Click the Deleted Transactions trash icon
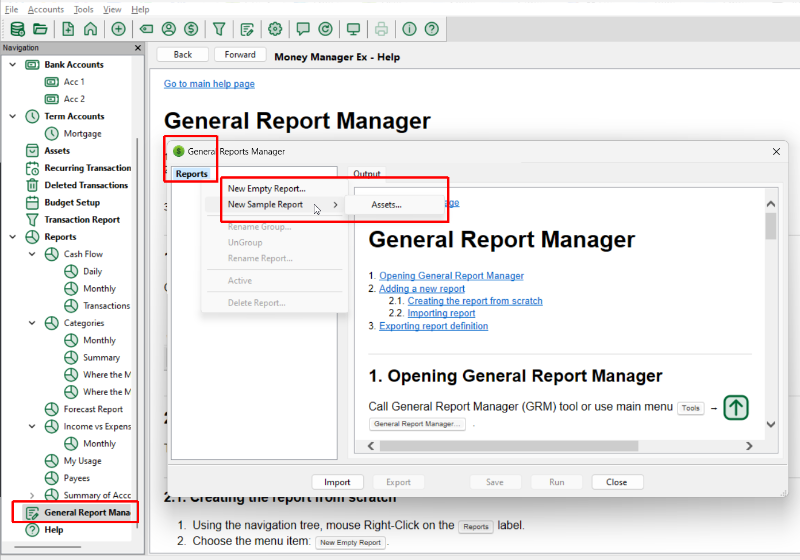This screenshot has height=560, width=800. tap(32, 185)
